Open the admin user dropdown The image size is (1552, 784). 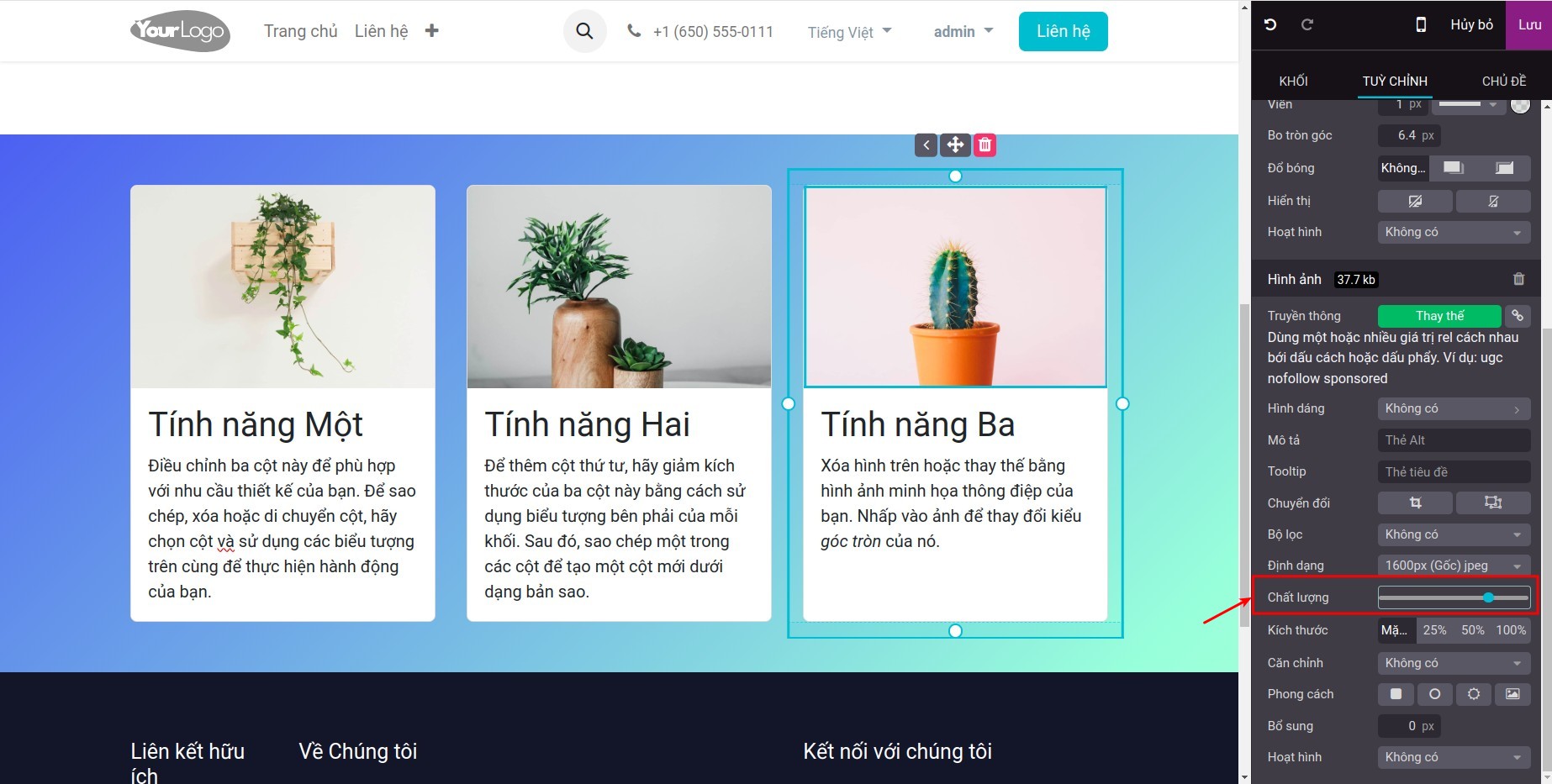(x=963, y=31)
